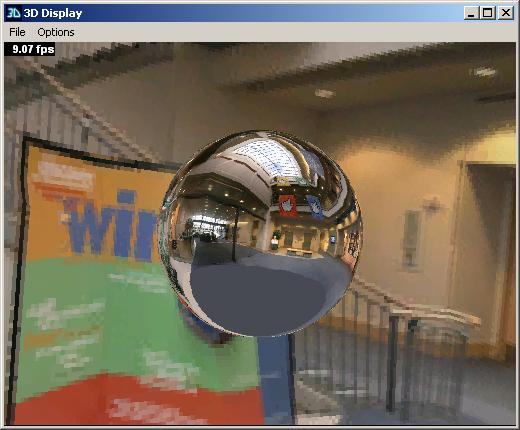Click the wall sconce beside the doorway
This screenshot has width=520, height=430.
411,239
